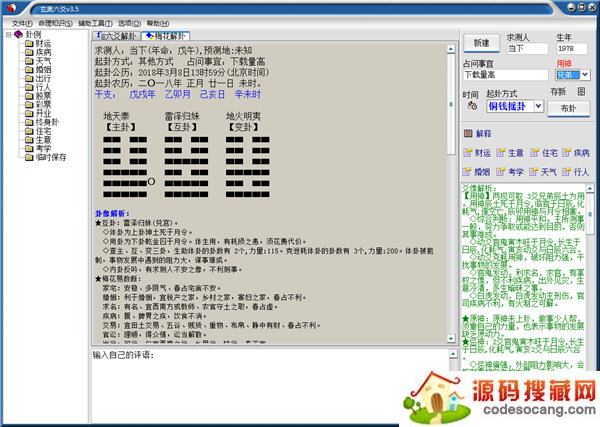Click the green explanation panel scroll up arrow
The width and height of the screenshot is (600, 427).
coord(590,188)
